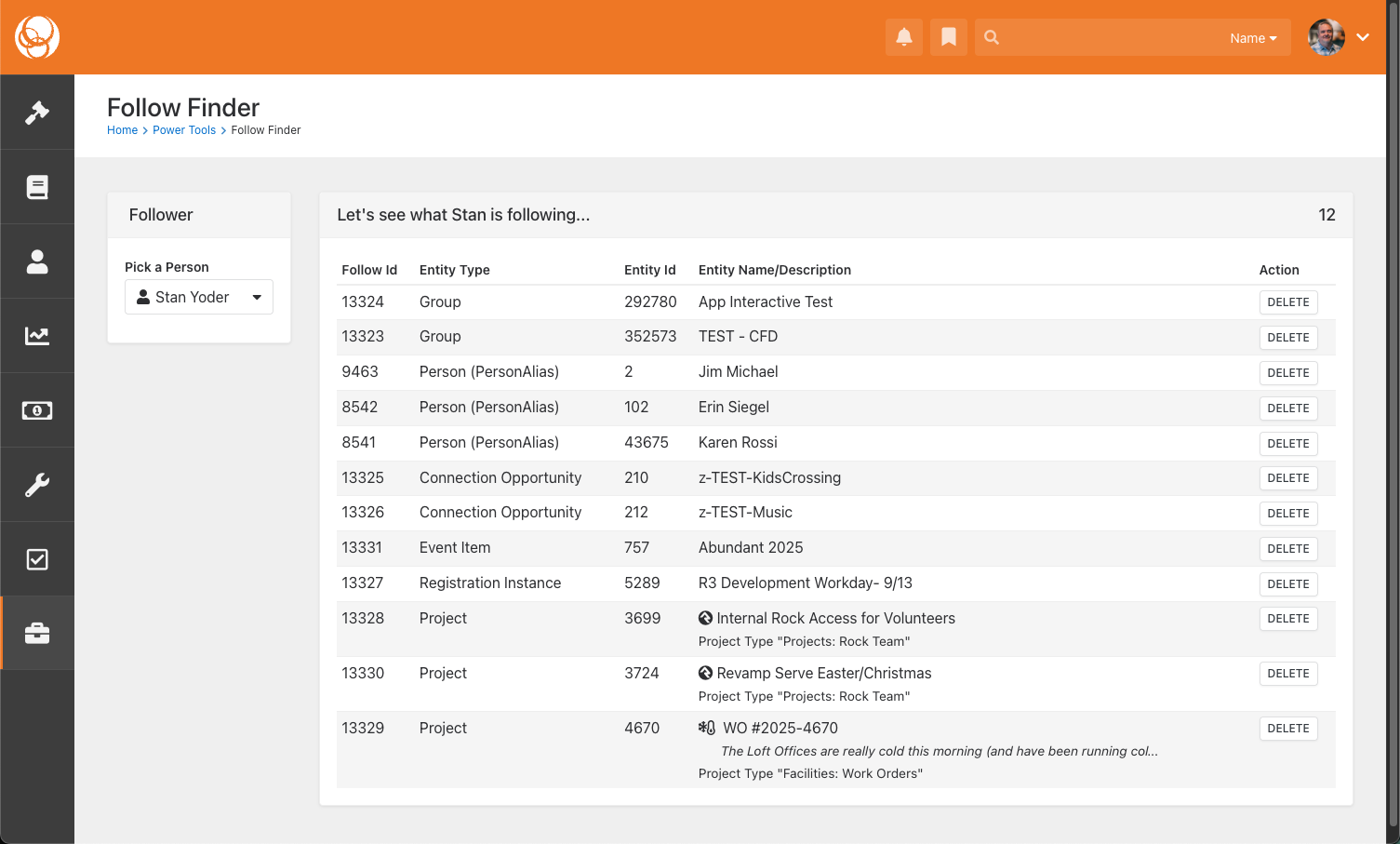Open the book icon sidebar section
Screen dimensions: 1400x844
37,187
